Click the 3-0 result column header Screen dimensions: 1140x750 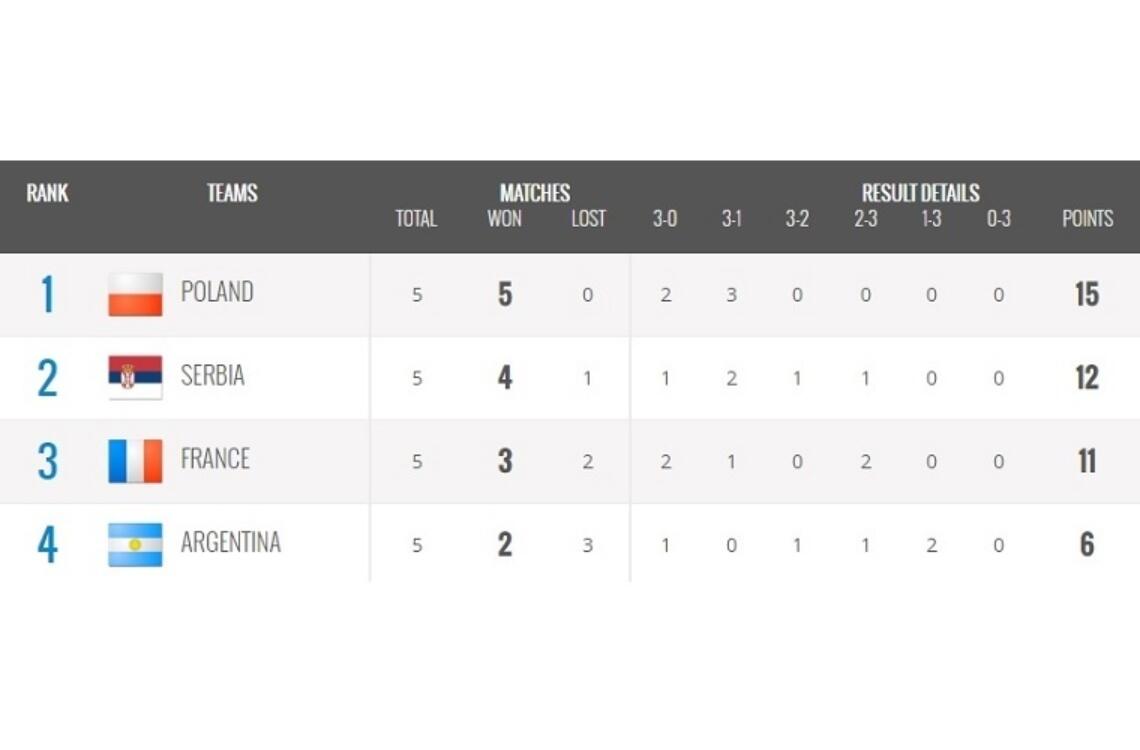(x=665, y=219)
